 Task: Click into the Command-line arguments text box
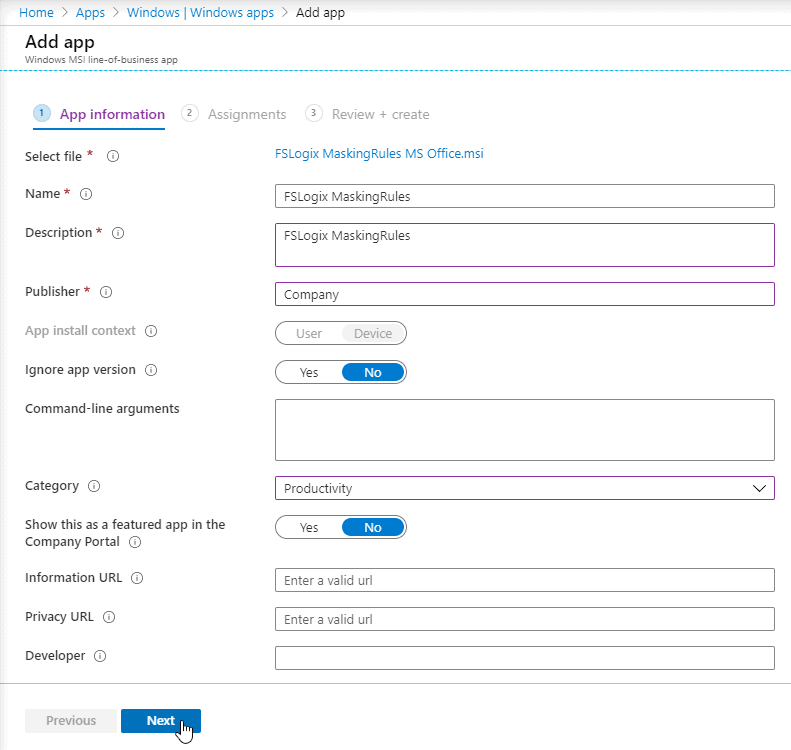524,429
